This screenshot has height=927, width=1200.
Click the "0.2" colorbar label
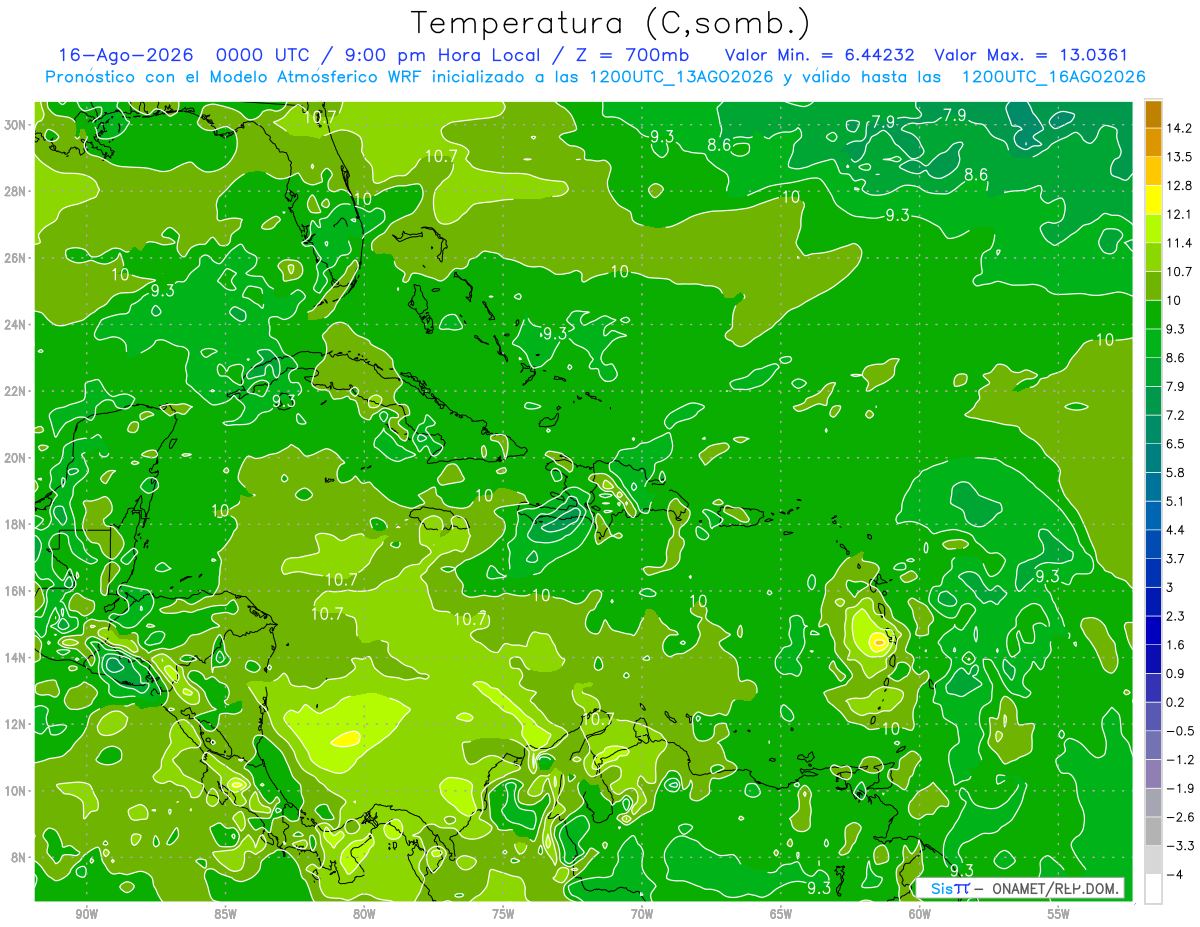[x=1176, y=702]
